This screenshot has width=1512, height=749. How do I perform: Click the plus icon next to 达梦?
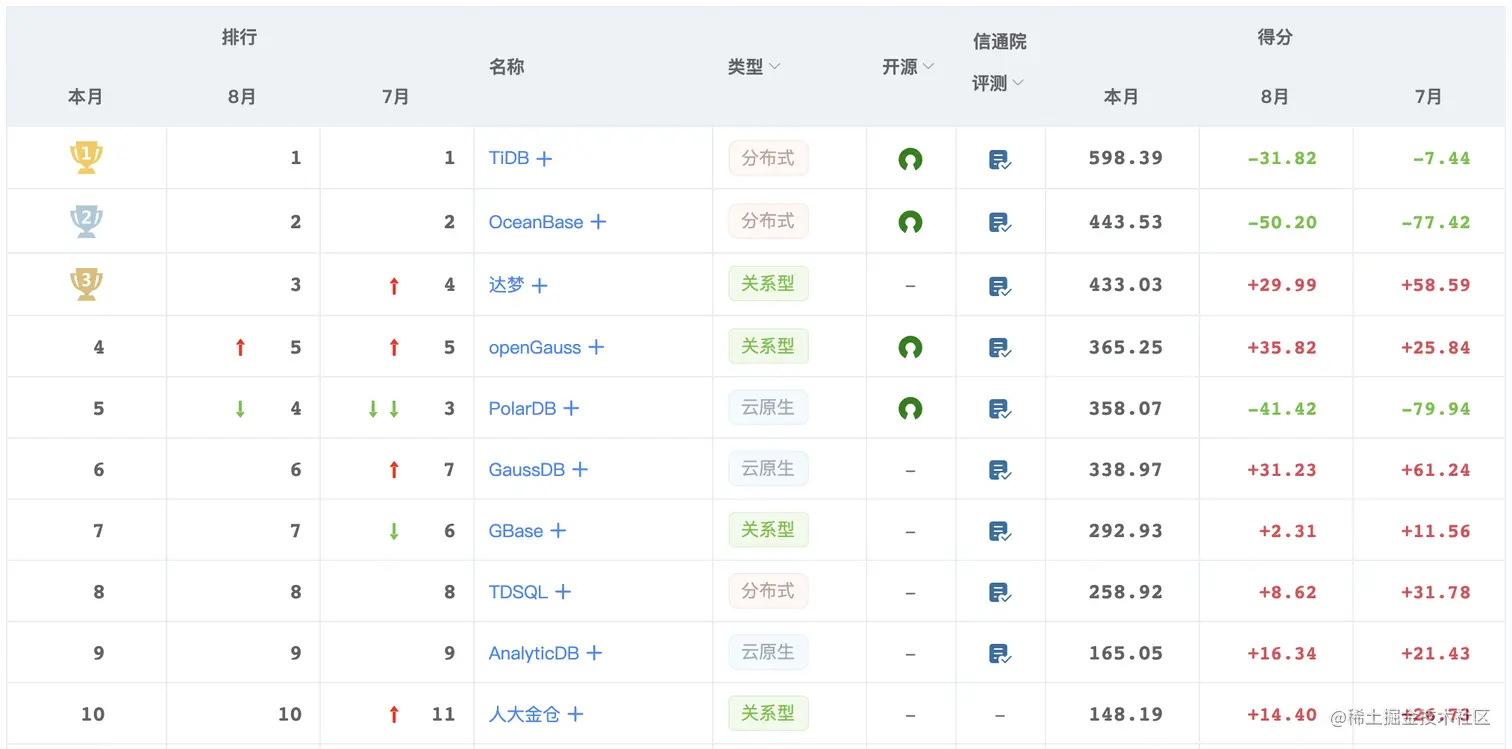pos(540,286)
